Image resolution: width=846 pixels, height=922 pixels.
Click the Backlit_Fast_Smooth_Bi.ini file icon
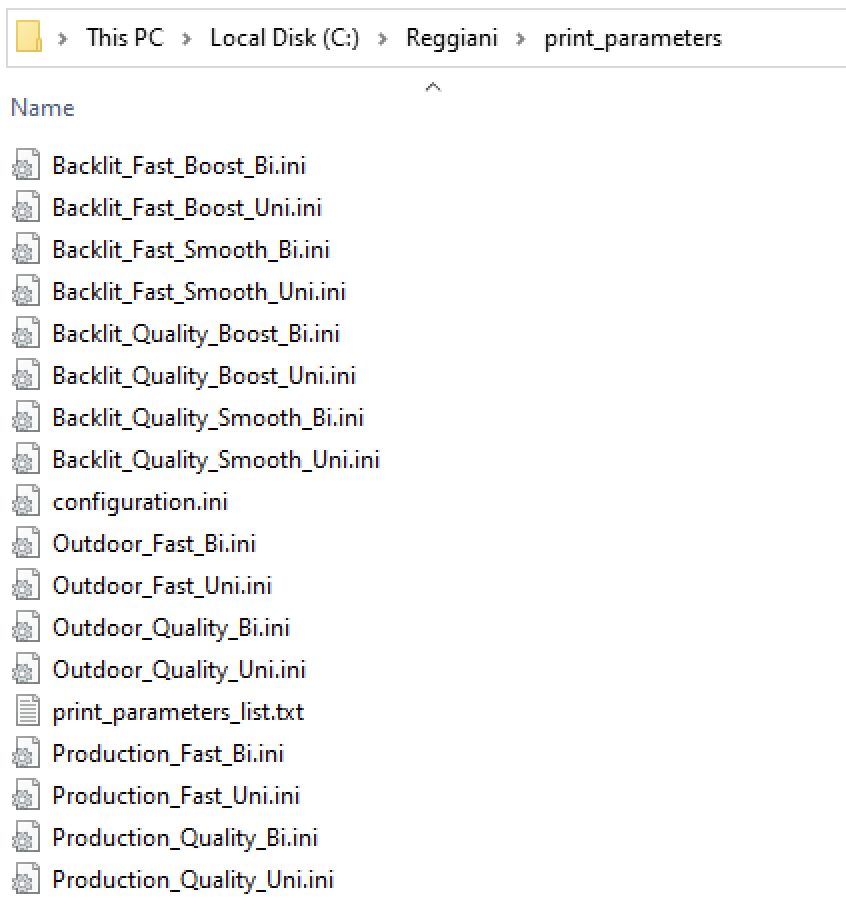pos(26,249)
